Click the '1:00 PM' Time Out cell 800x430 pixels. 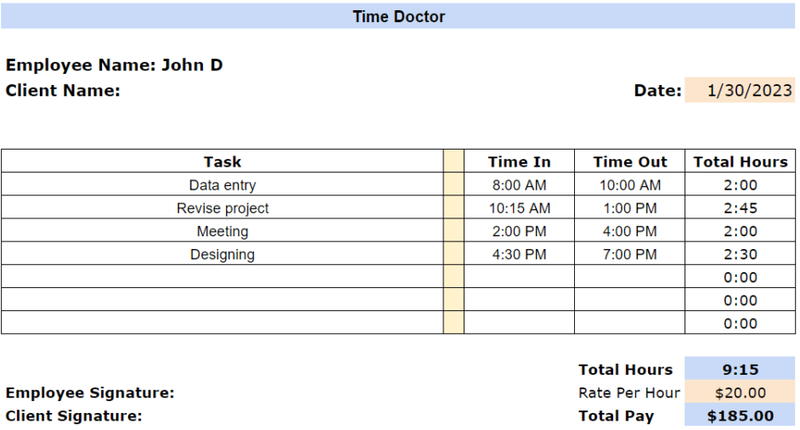coord(629,207)
